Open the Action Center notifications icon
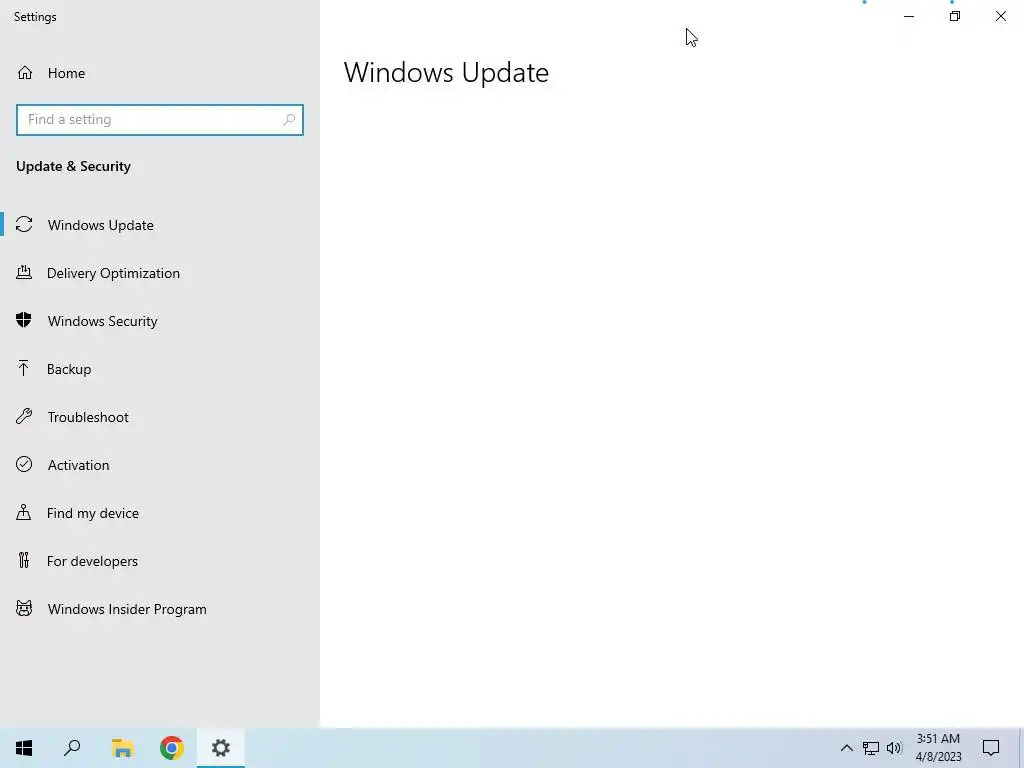 coord(991,748)
